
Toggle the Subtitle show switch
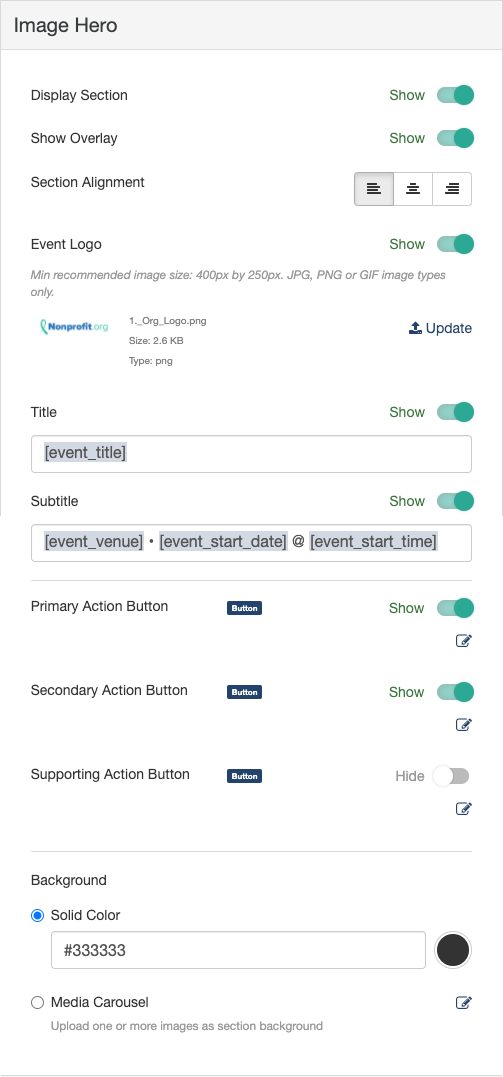(456, 501)
